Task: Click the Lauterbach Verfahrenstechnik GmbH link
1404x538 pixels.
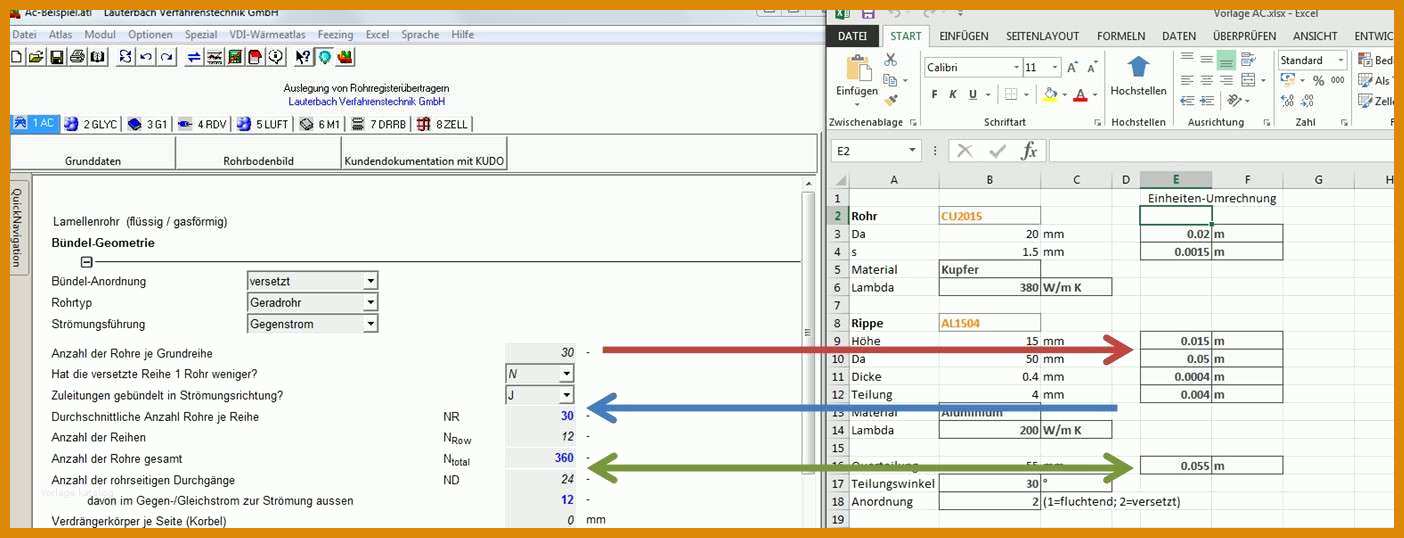Action: click(x=367, y=102)
